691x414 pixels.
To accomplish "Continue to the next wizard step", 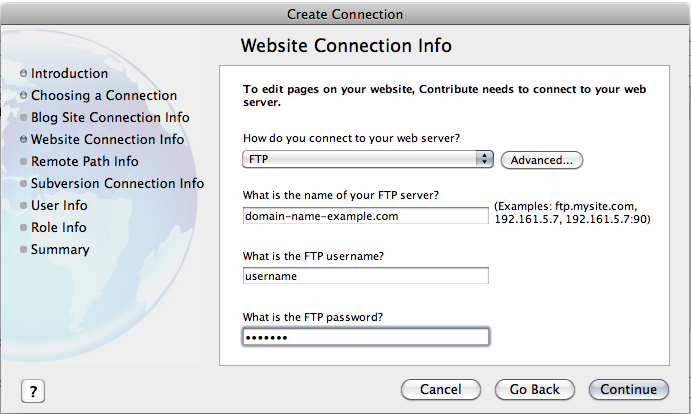I will (x=628, y=390).
